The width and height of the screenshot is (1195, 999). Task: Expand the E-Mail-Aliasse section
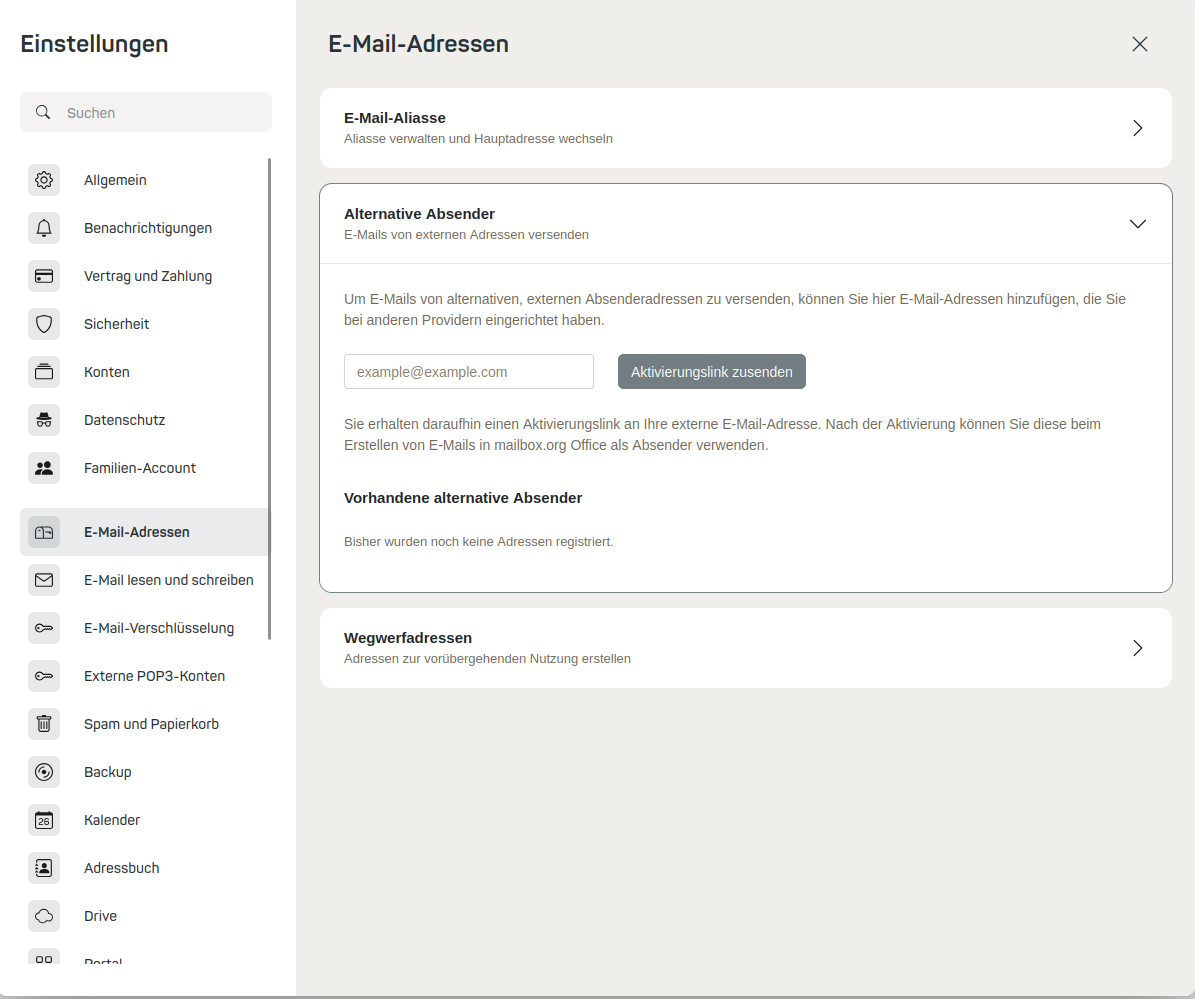coord(745,128)
